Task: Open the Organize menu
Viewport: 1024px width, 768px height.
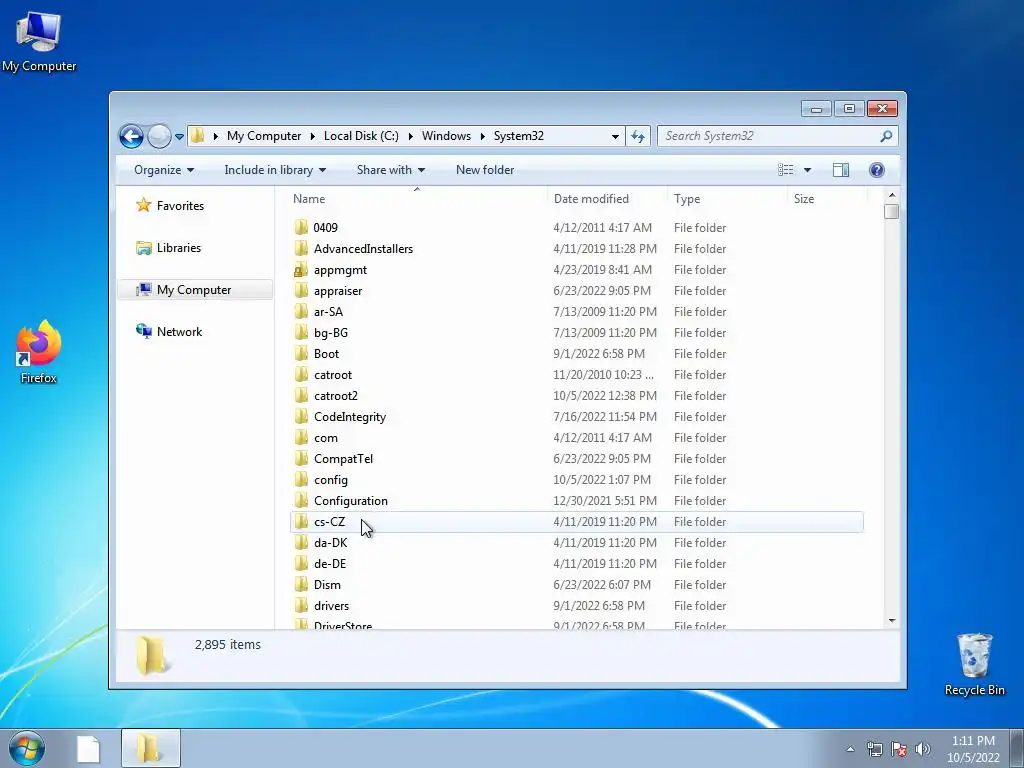Action: [164, 170]
